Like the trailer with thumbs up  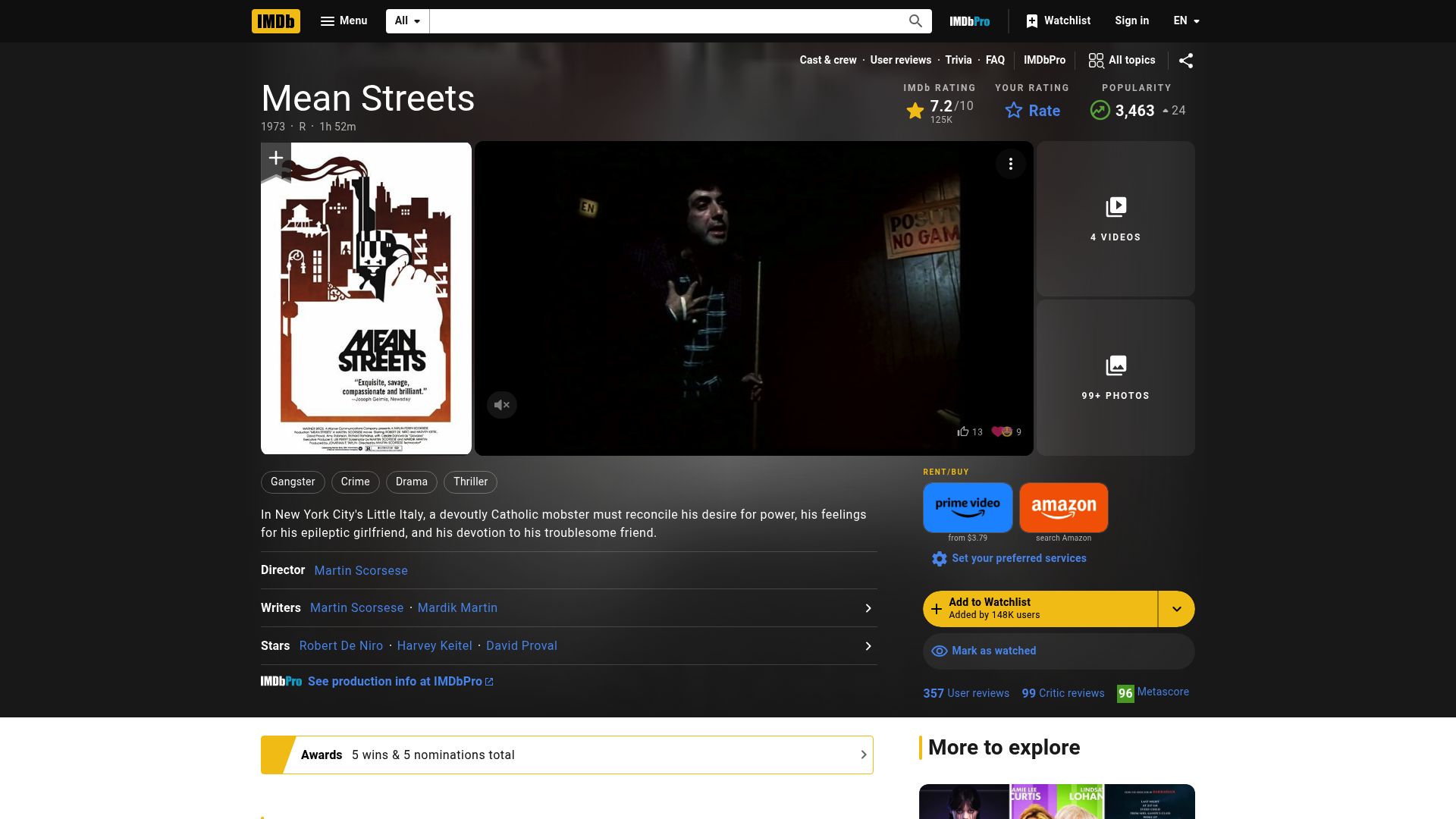tap(969, 431)
